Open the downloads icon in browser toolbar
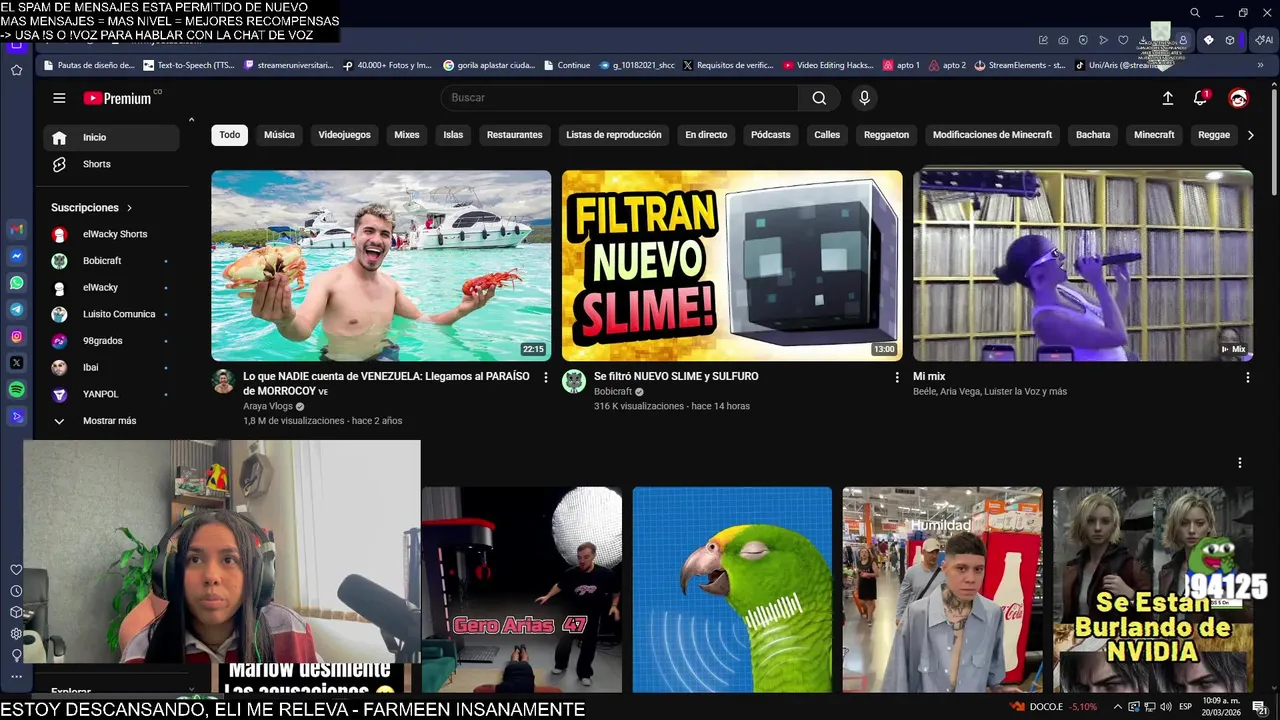This screenshot has height=720, width=1280. click(x=1143, y=40)
